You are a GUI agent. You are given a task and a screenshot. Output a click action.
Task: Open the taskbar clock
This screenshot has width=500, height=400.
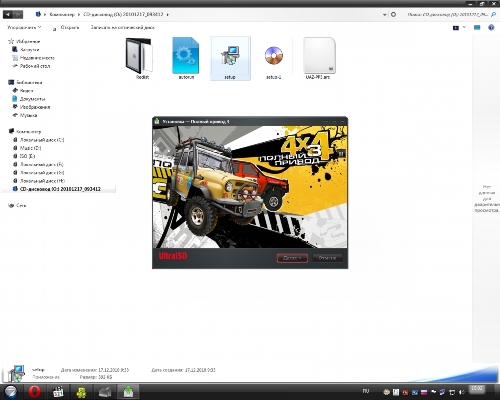pos(477,389)
